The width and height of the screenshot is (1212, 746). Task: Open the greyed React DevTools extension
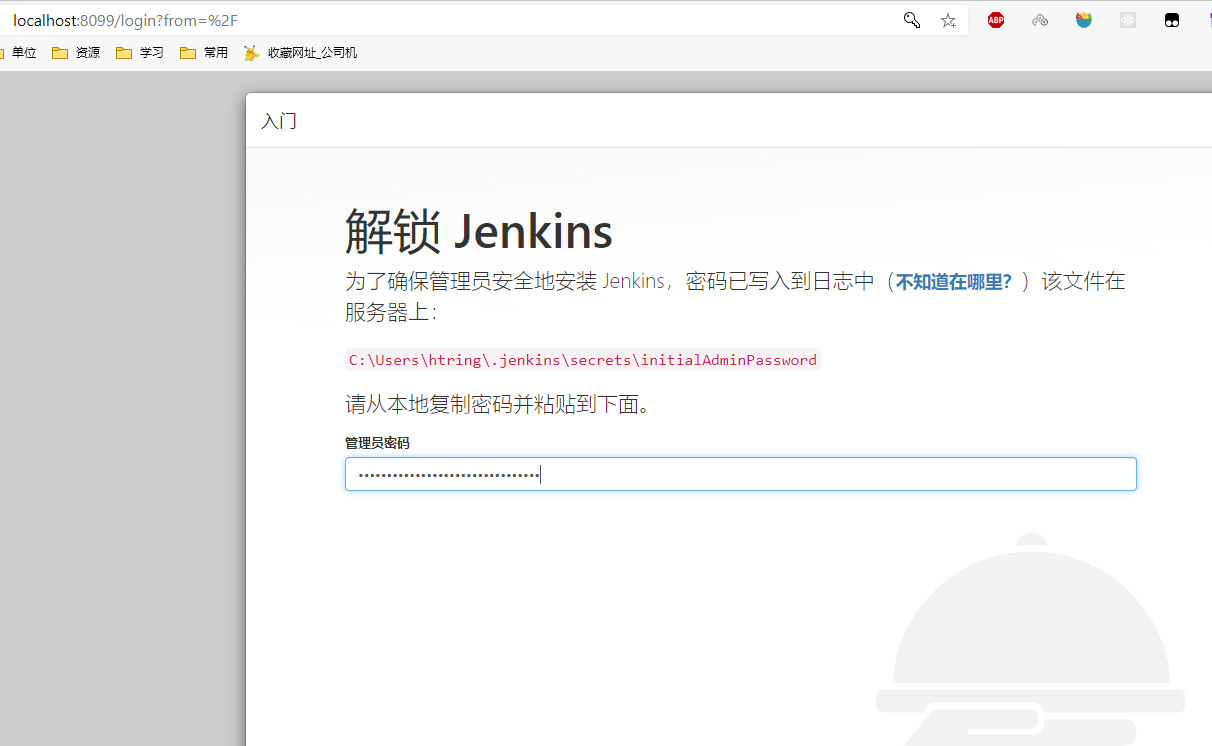(x=1128, y=20)
